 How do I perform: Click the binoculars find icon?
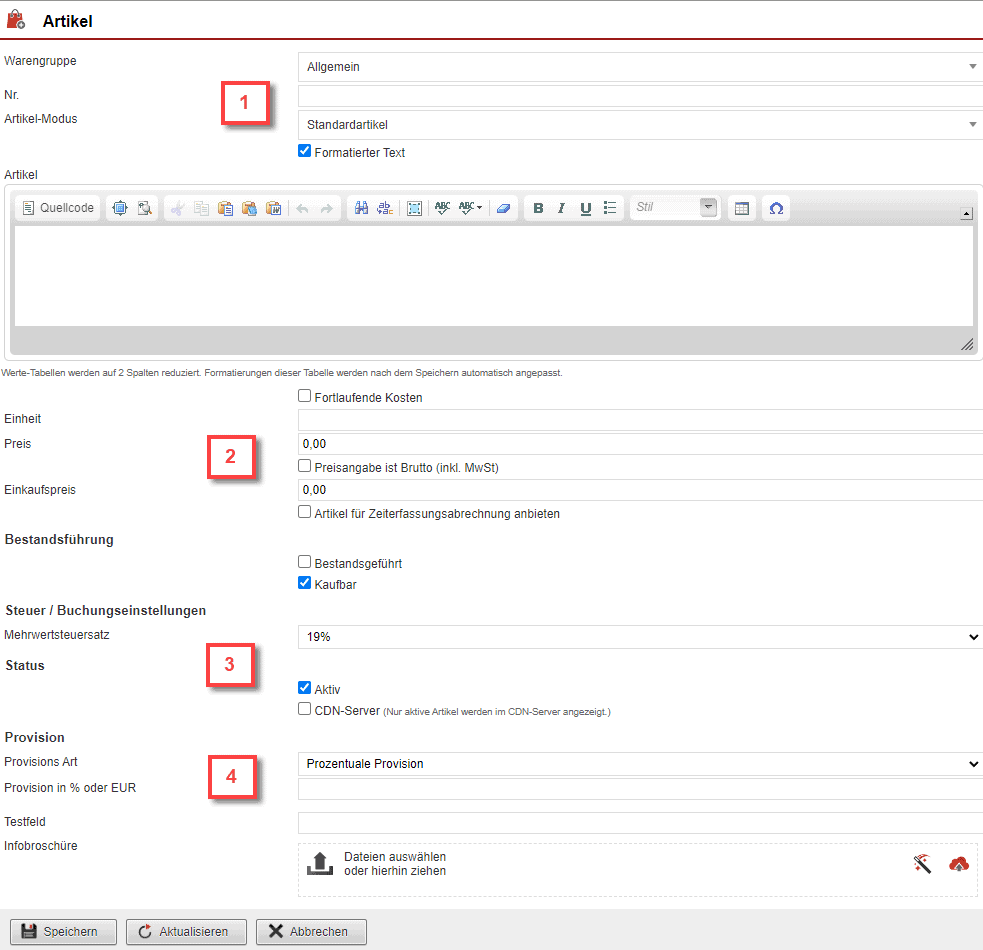click(361, 208)
